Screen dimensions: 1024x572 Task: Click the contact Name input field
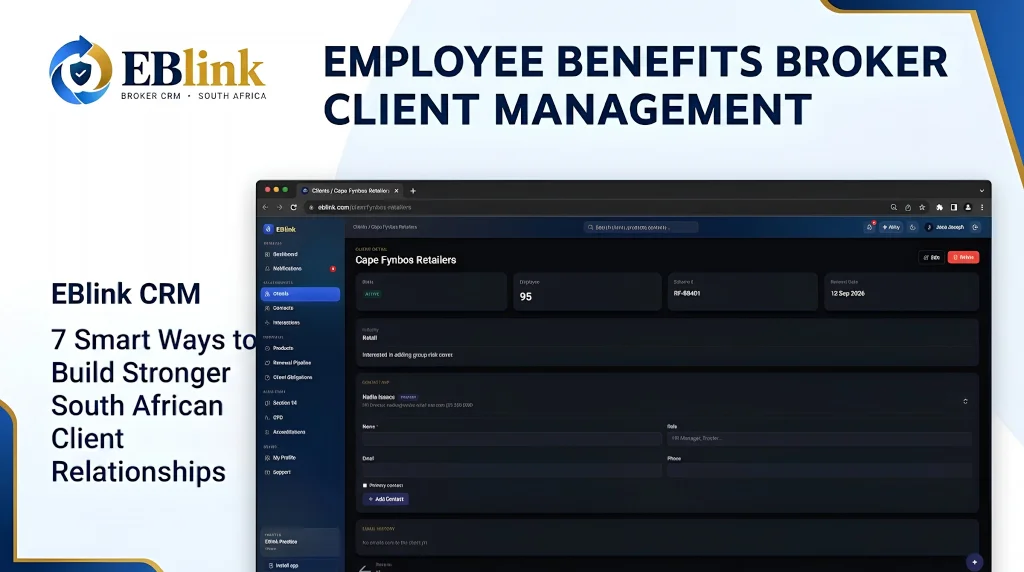[512, 439]
